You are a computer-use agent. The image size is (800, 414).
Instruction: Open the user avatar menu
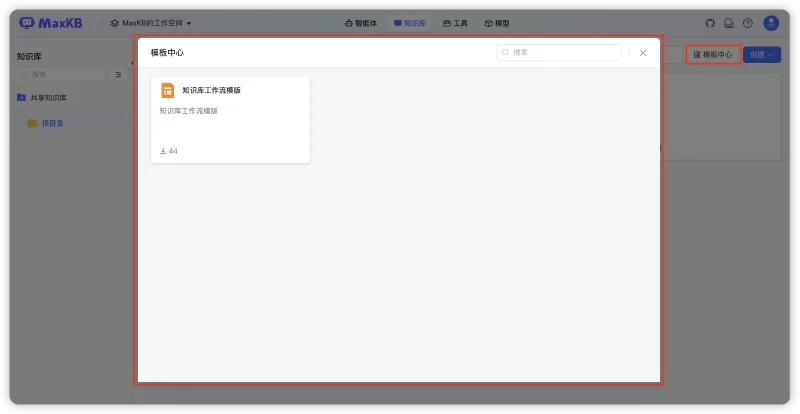(x=771, y=23)
